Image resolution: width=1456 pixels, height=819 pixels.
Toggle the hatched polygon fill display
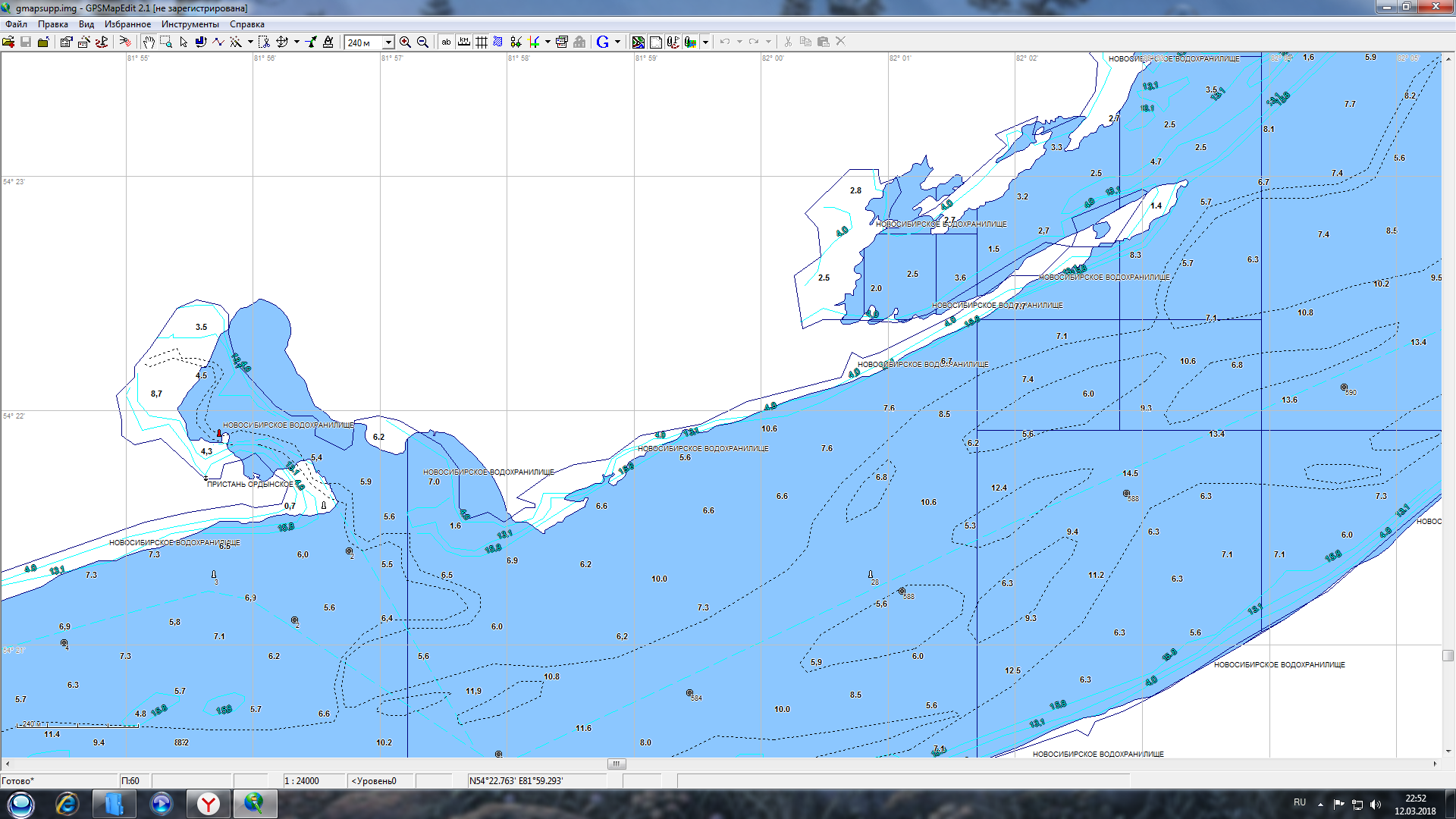point(498,42)
